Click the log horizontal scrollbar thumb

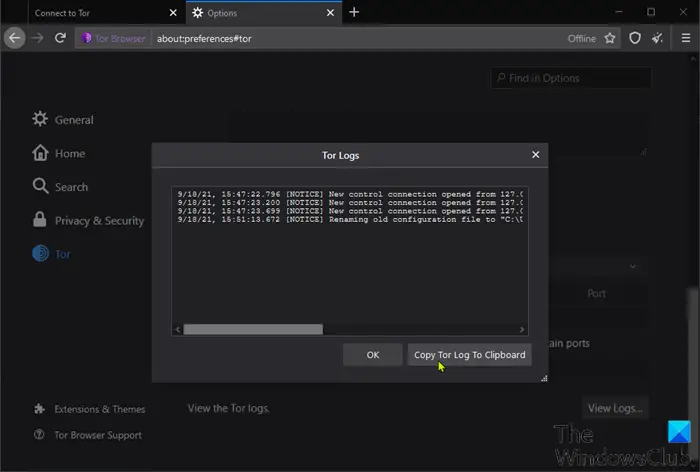click(x=253, y=330)
